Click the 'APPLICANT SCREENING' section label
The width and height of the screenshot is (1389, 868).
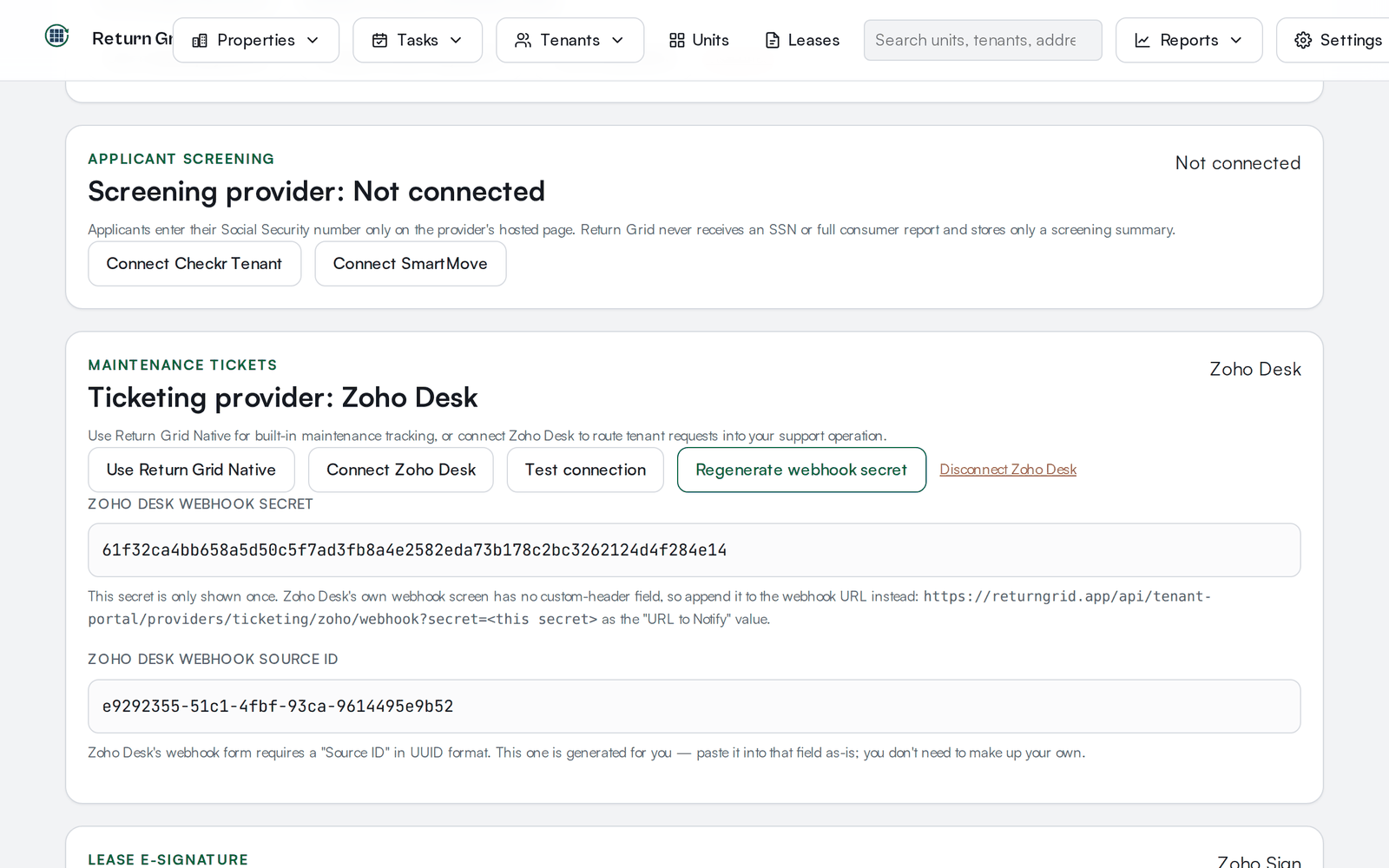point(181,159)
